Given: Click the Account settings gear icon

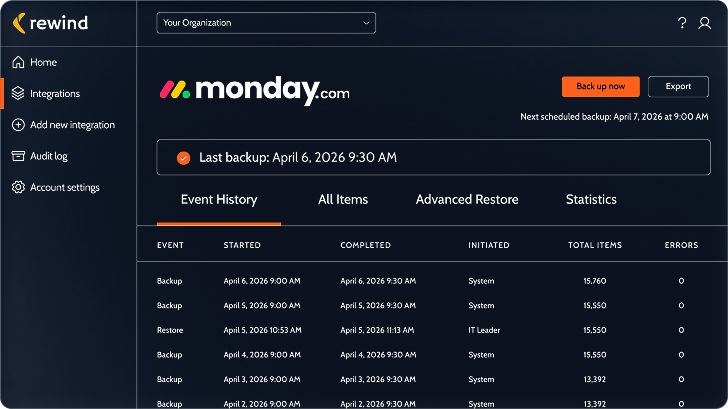Looking at the screenshot, I should point(18,187).
